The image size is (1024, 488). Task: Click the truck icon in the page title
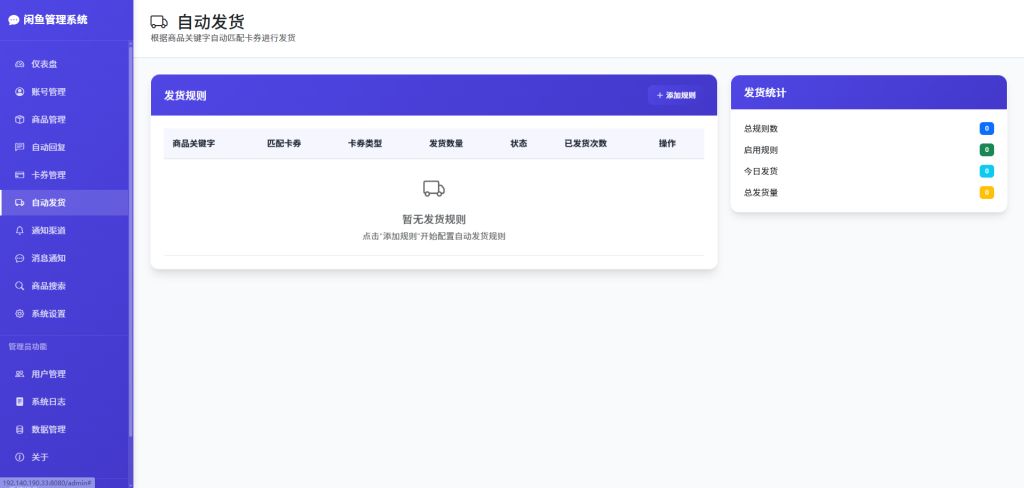(159, 22)
